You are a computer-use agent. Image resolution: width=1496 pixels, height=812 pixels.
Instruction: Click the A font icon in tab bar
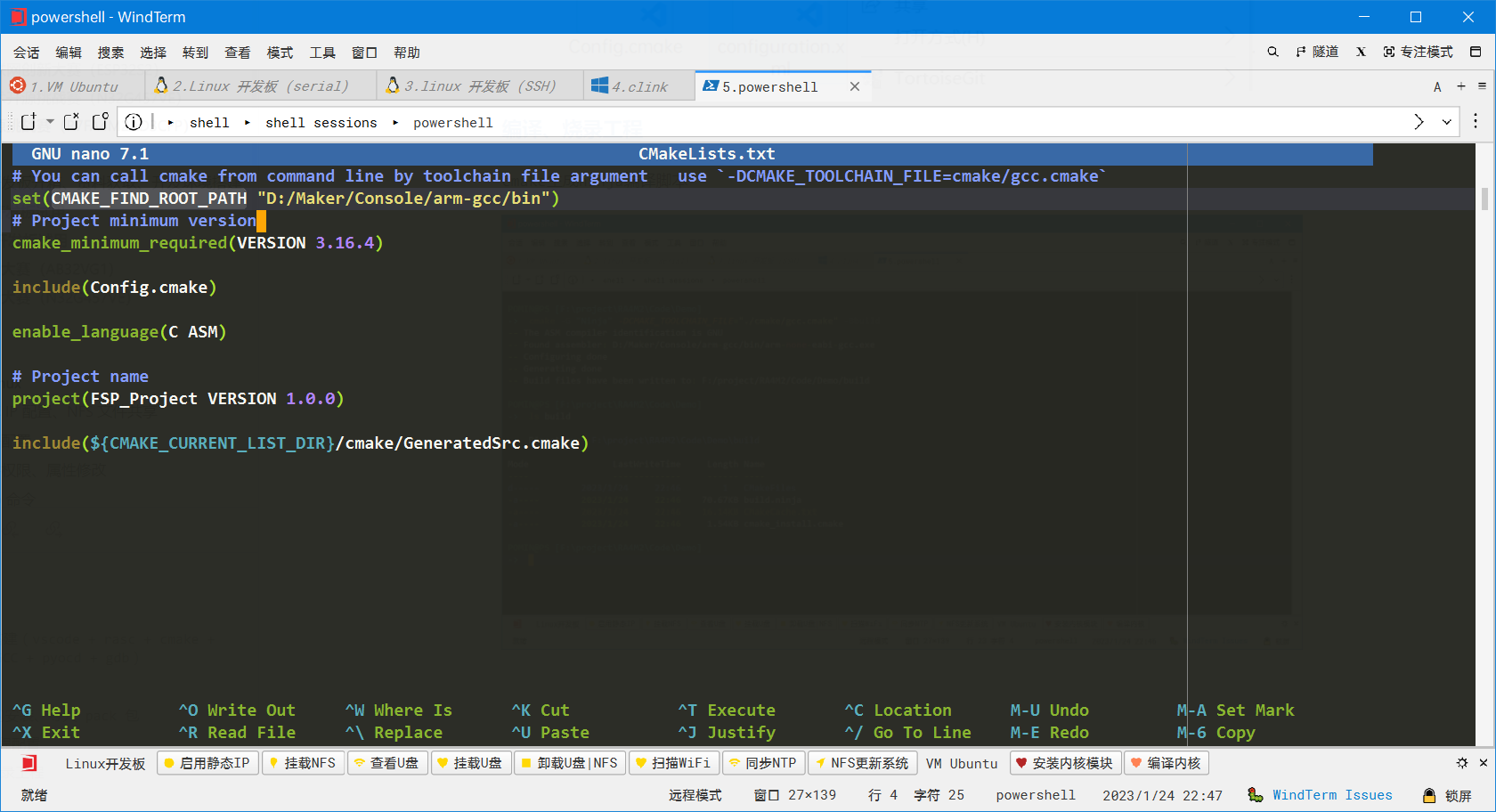(1437, 86)
